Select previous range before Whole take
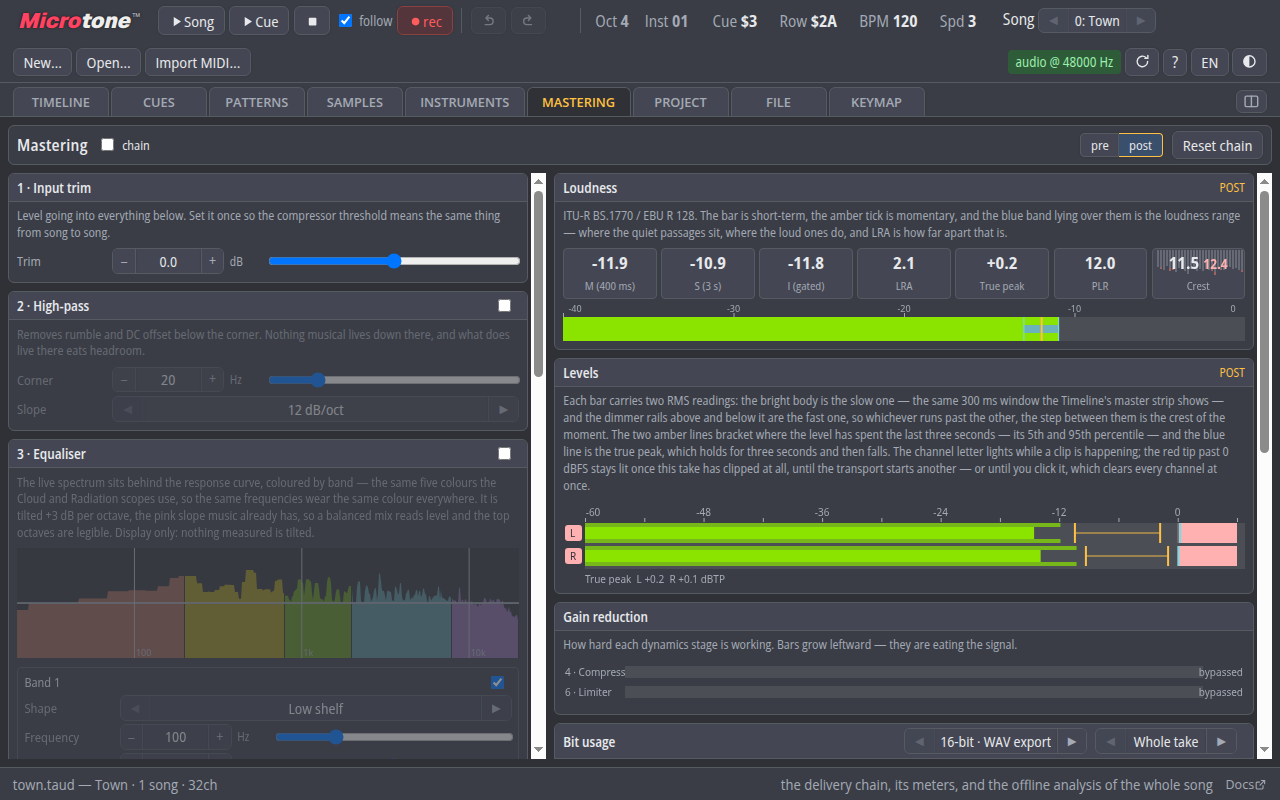 1110,742
